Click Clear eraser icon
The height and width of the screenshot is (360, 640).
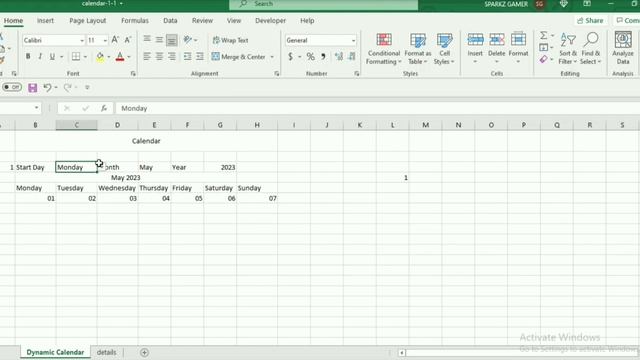point(544,60)
